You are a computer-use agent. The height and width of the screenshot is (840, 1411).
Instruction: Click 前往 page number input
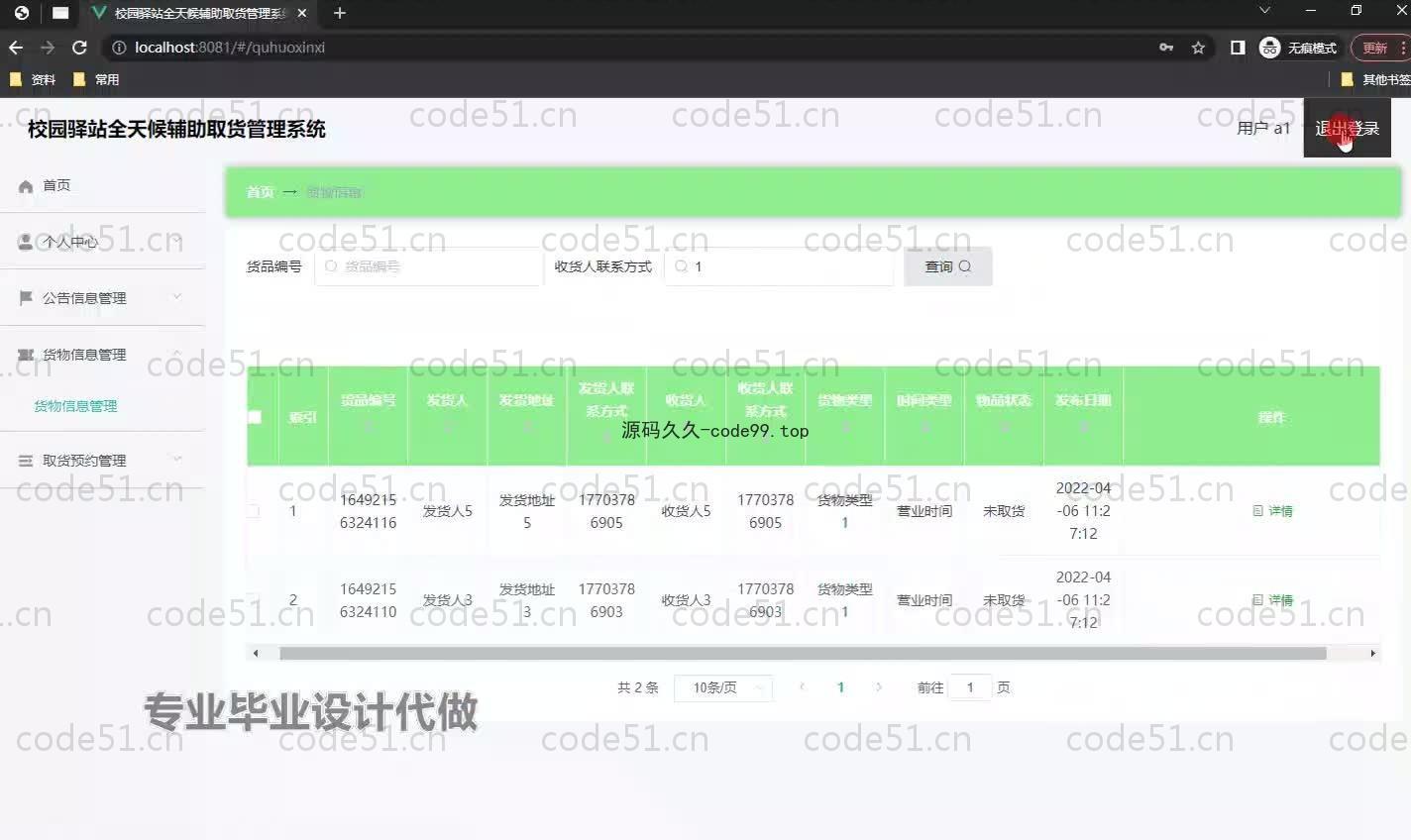(x=970, y=687)
